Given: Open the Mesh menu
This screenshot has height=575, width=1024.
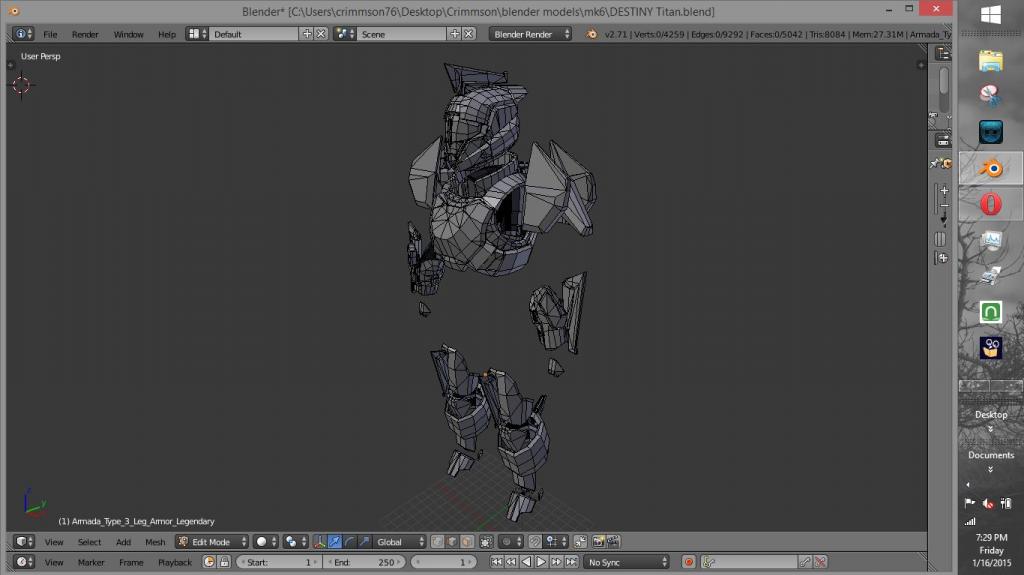Looking at the screenshot, I should (x=155, y=542).
